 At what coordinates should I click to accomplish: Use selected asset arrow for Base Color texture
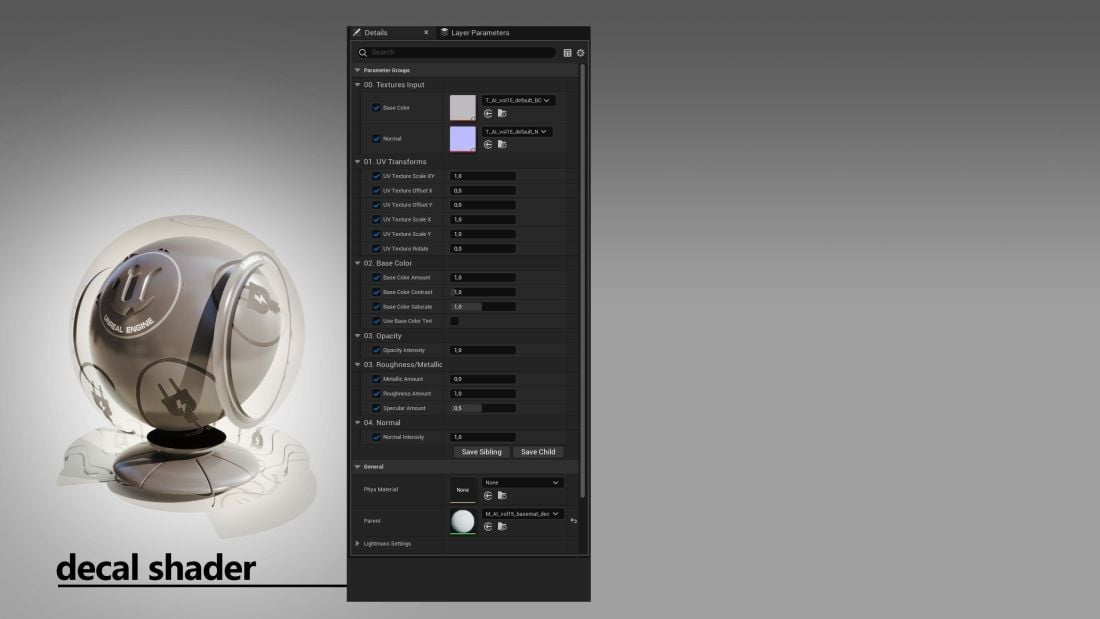point(488,113)
